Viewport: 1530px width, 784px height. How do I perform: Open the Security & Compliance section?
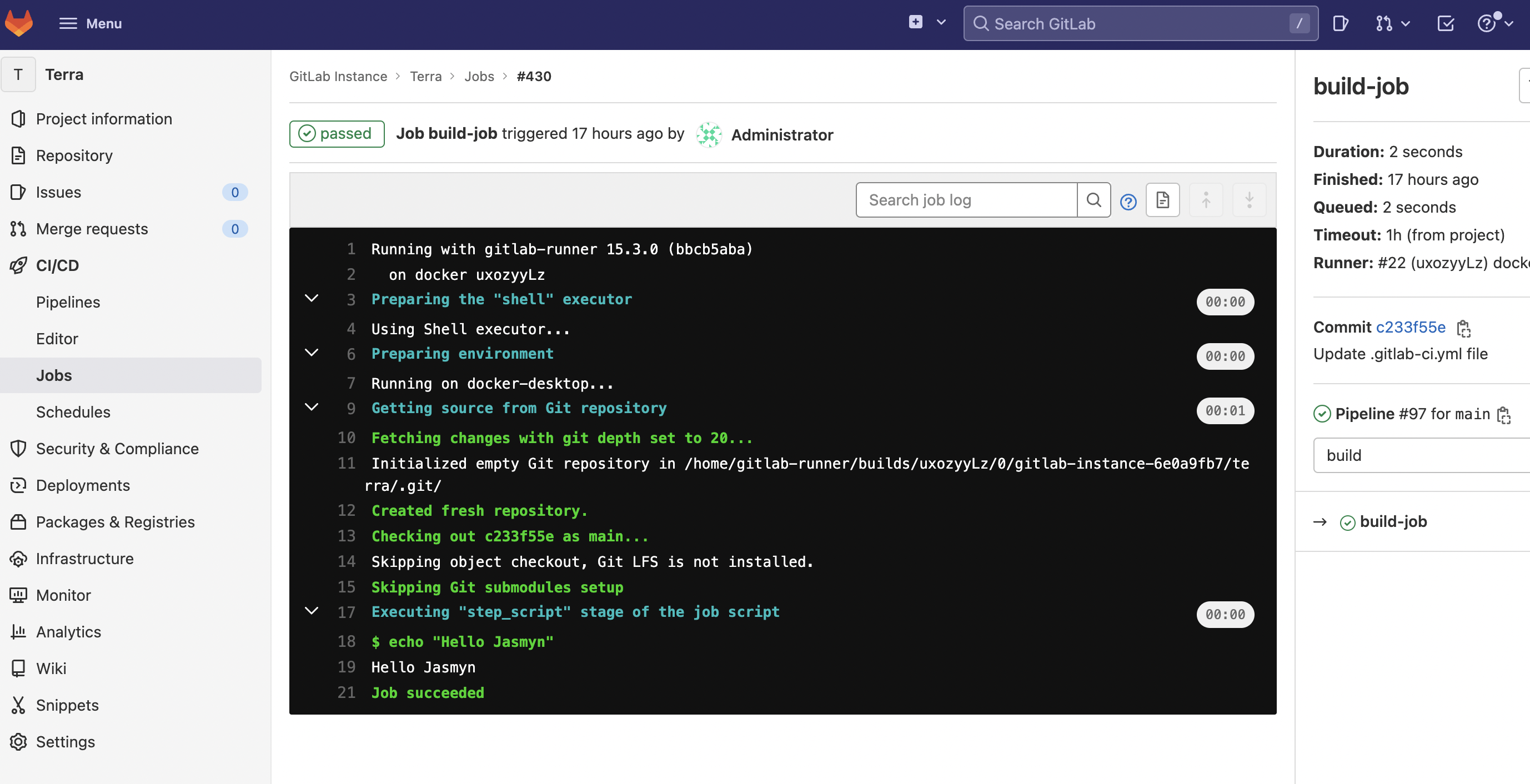point(117,449)
